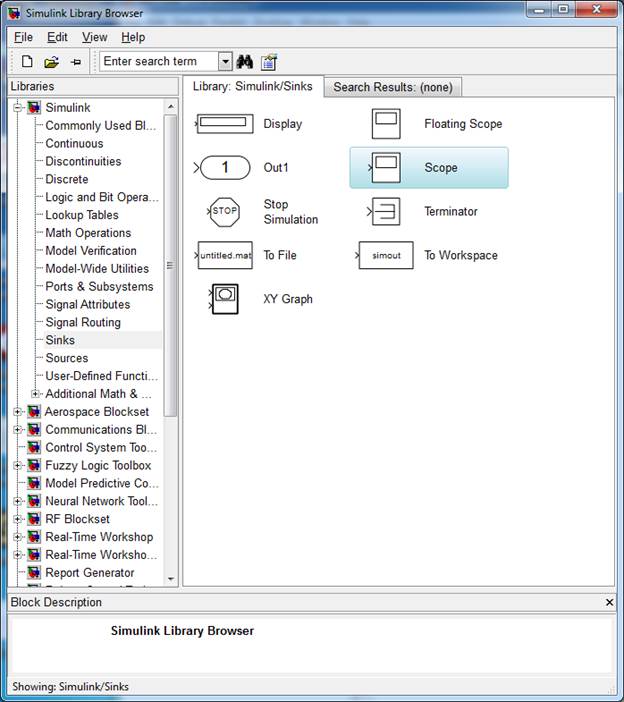
Task: Click the Libraries tree scrollbar thumb
Action: [x=170, y=265]
